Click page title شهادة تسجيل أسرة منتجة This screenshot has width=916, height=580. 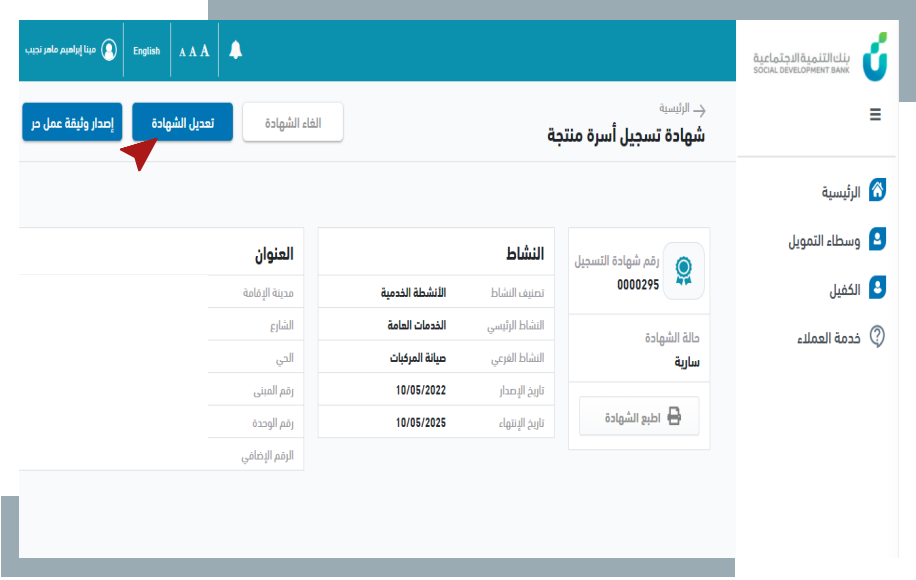tap(626, 136)
